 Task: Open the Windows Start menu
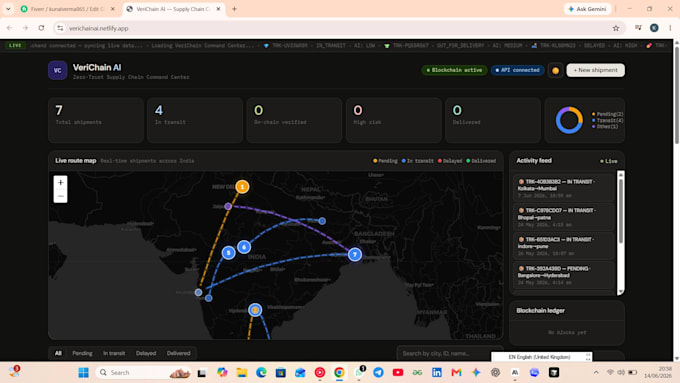pyautogui.click(x=83, y=373)
